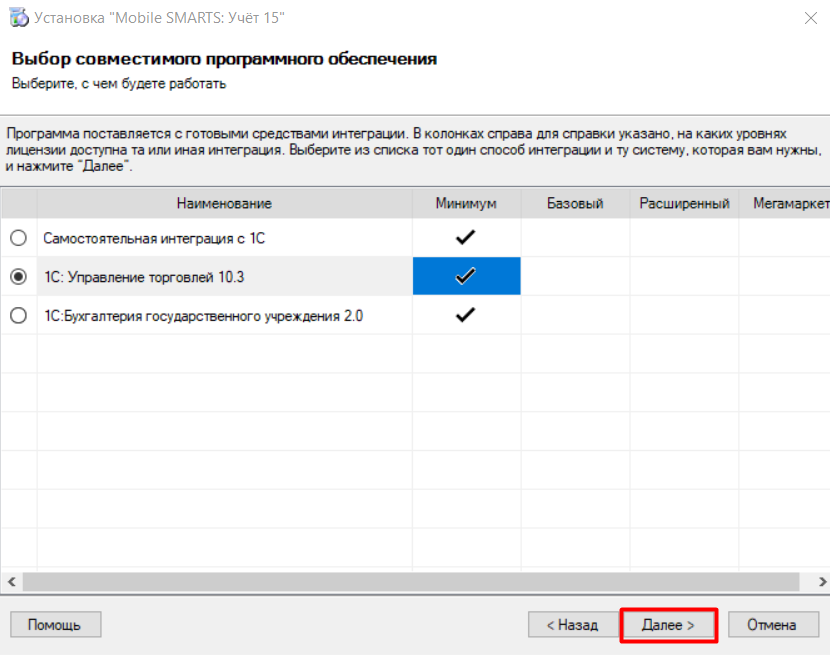Click the 'Мегамаркет' column header
Image resolution: width=830 pixels, height=655 pixels.
784,203
